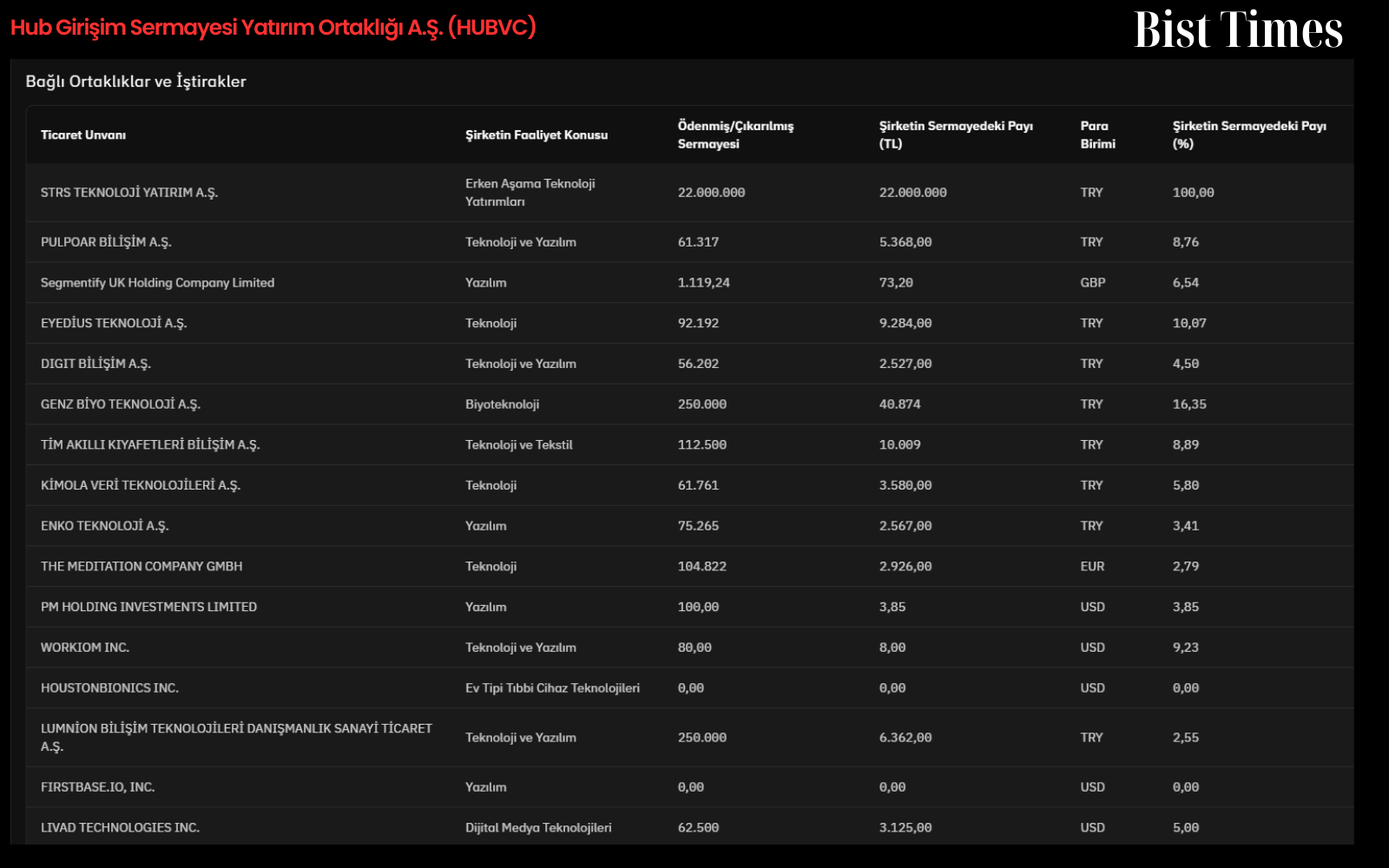
Task: Click THE MEDITATION COMPANY GMBH row
Action: [690, 566]
